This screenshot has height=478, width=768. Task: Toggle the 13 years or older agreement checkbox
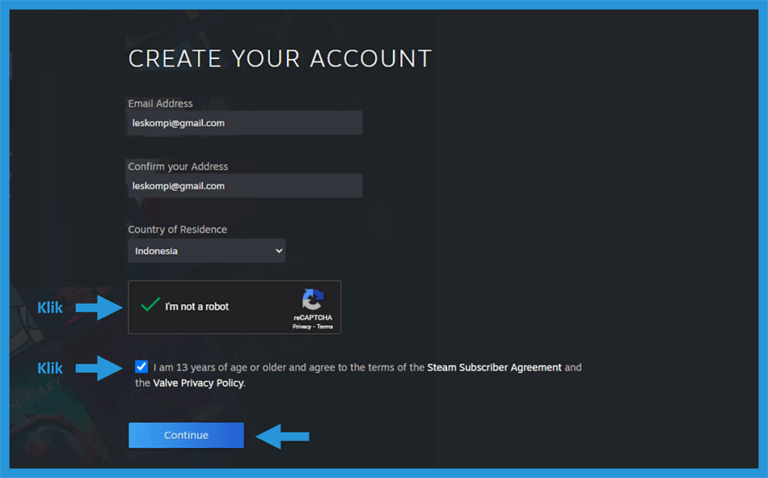click(142, 366)
